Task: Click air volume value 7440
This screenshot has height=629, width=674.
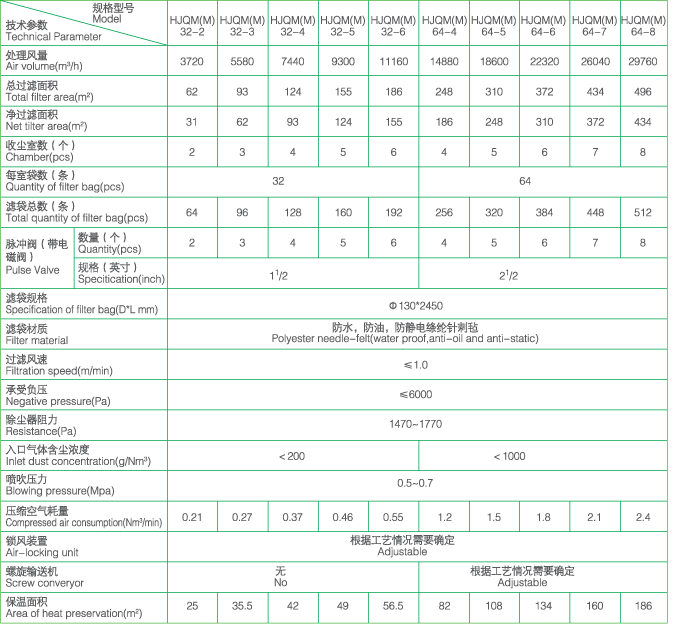Action: pyautogui.click(x=293, y=61)
